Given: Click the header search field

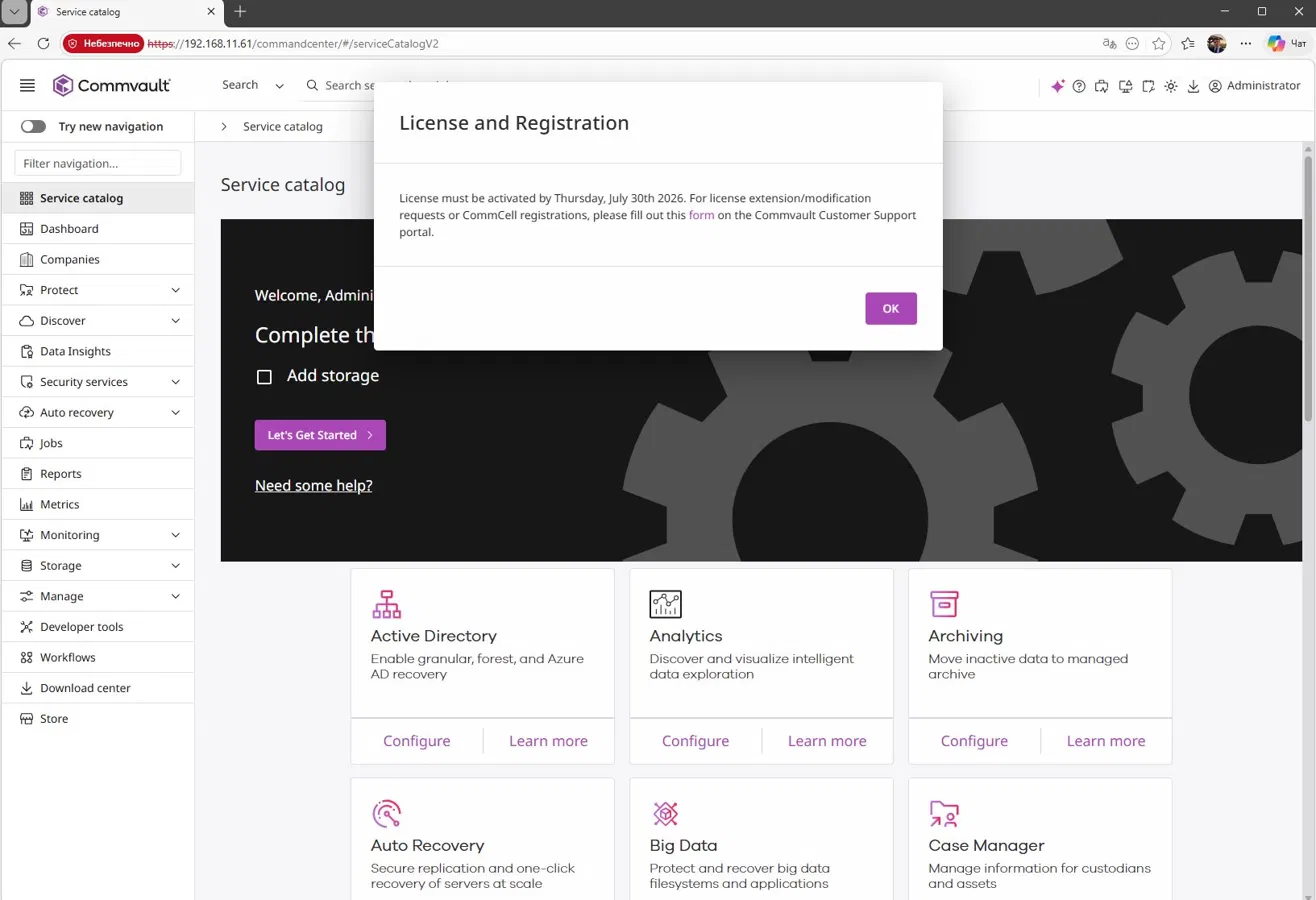Looking at the screenshot, I should (x=338, y=86).
